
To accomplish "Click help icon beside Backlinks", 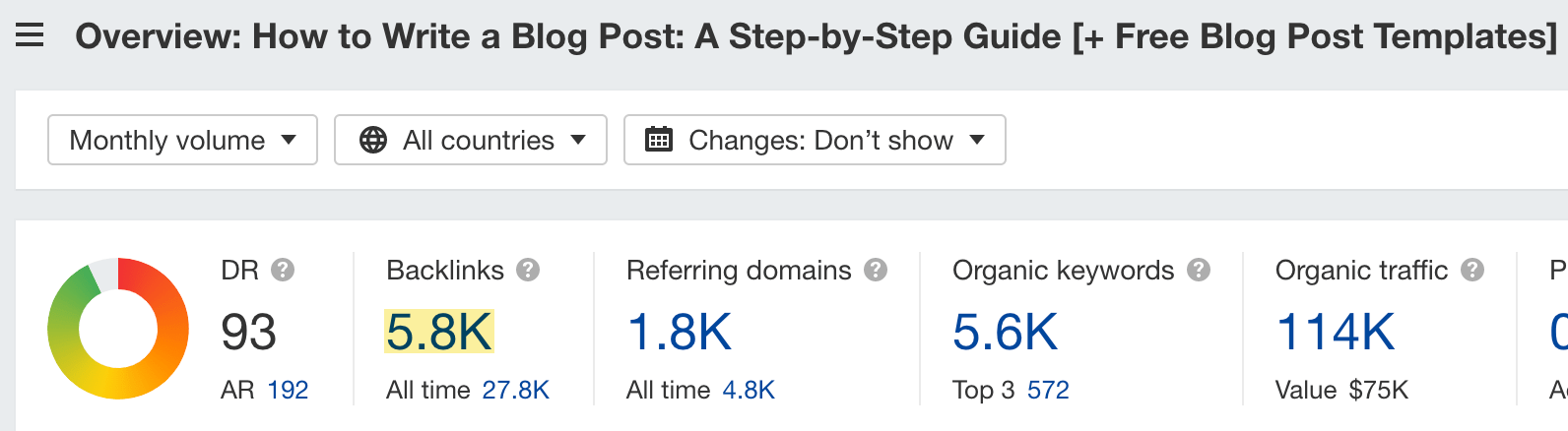I will [x=528, y=270].
